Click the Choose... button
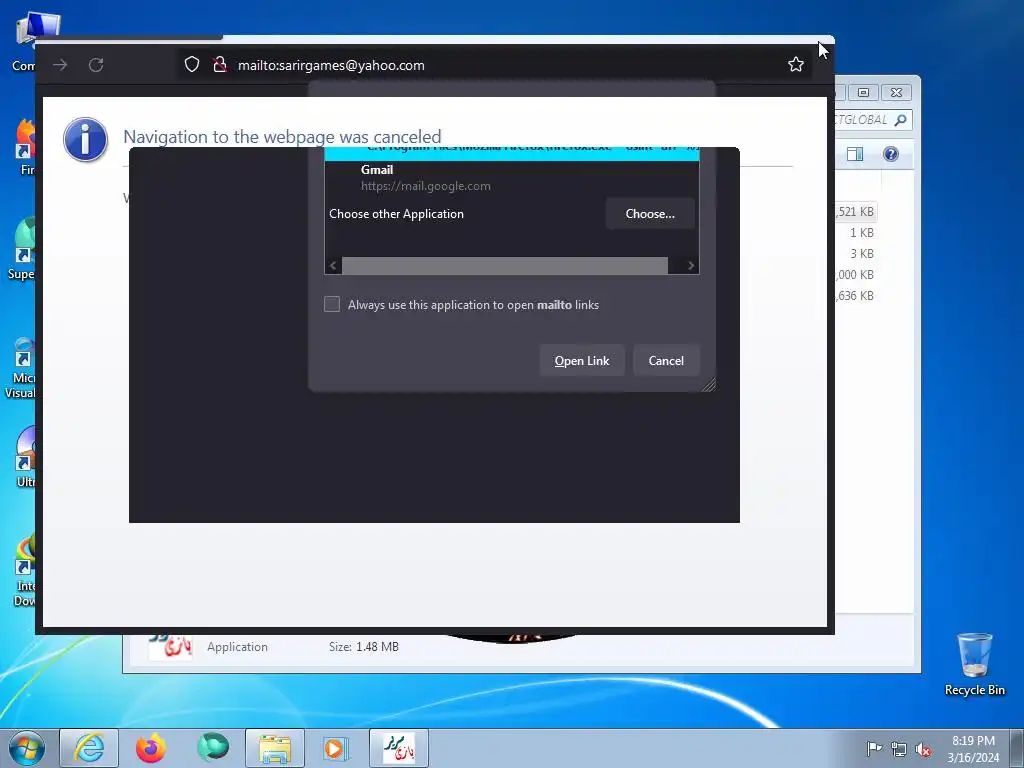This screenshot has width=1024, height=768. [x=650, y=214]
